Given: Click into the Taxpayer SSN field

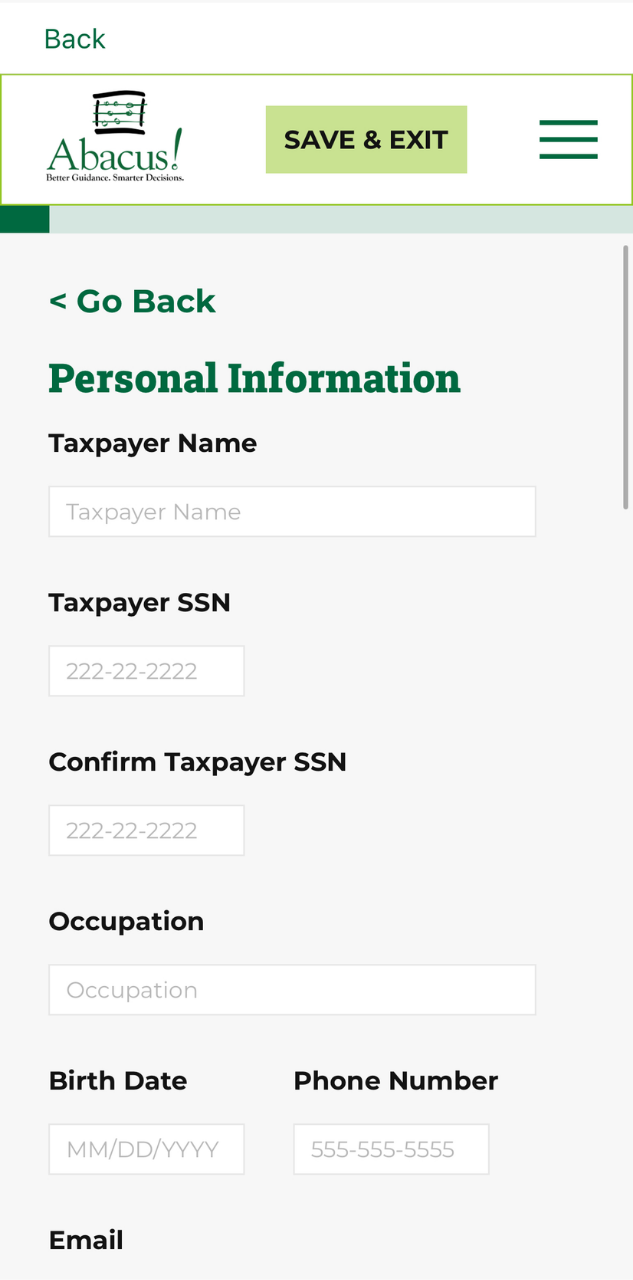Looking at the screenshot, I should coord(146,671).
